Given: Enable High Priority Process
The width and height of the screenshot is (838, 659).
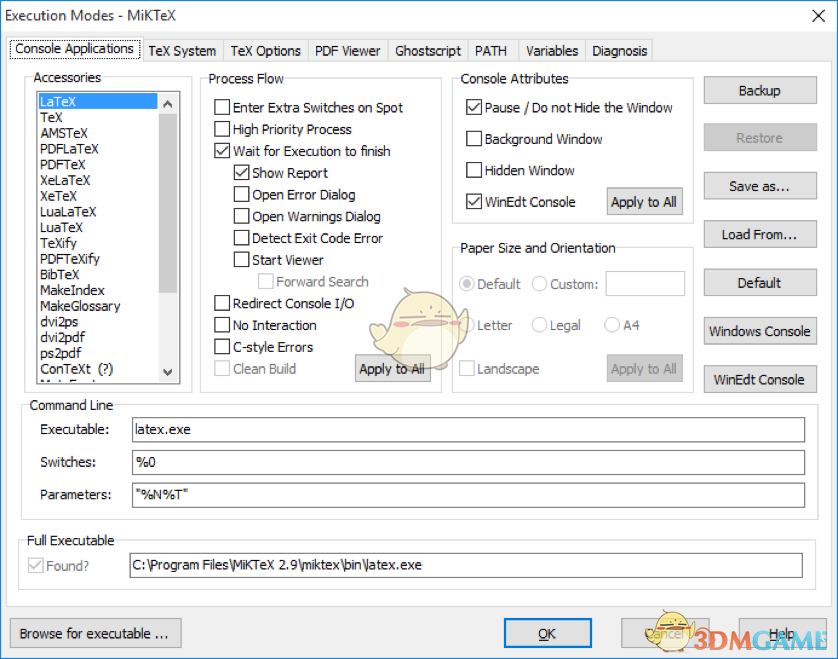Looking at the screenshot, I should click(222, 129).
